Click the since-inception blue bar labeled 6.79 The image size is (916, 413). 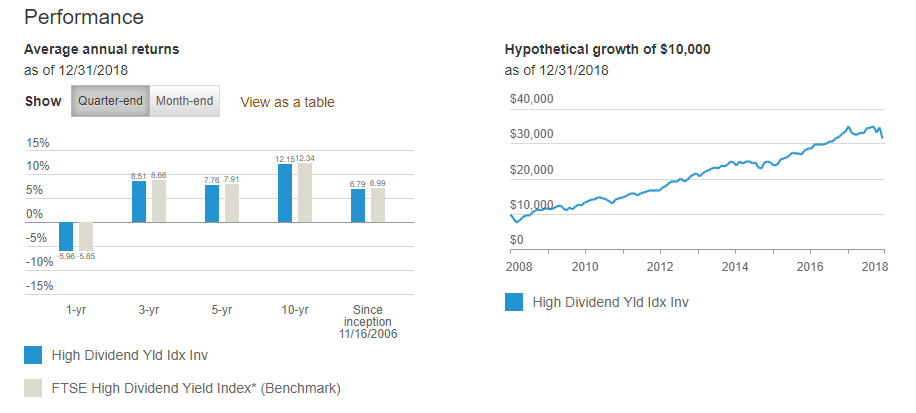(358, 206)
